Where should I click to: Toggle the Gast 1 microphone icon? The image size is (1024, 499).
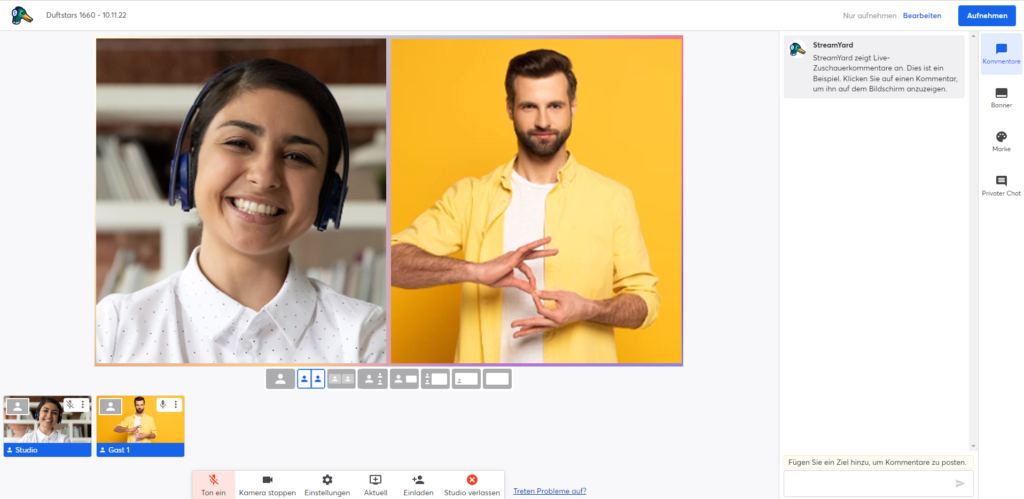coord(163,405)
